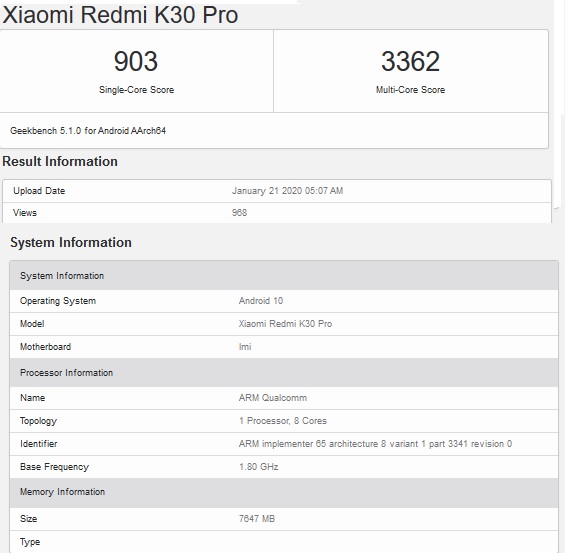Click the 'System Information' table header row

pos(284,276)
